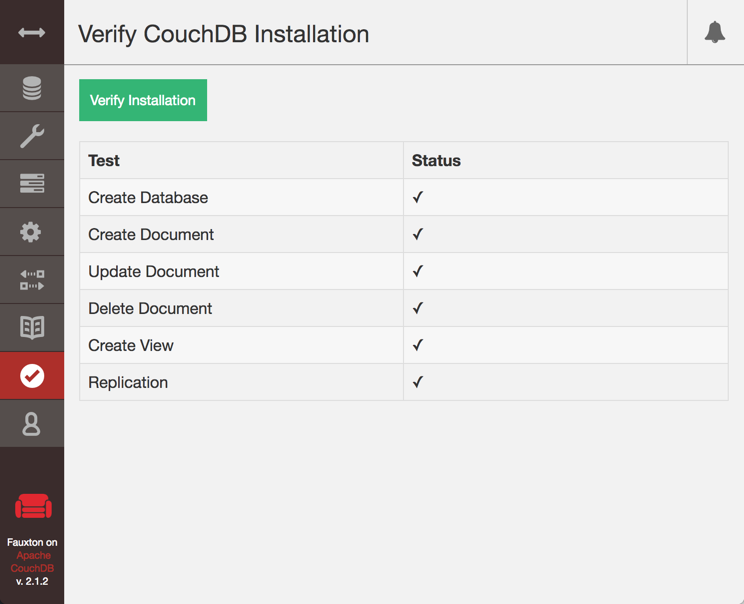Show notifications using the bell icon
The image size is (744, 604).
click(714, 32)
